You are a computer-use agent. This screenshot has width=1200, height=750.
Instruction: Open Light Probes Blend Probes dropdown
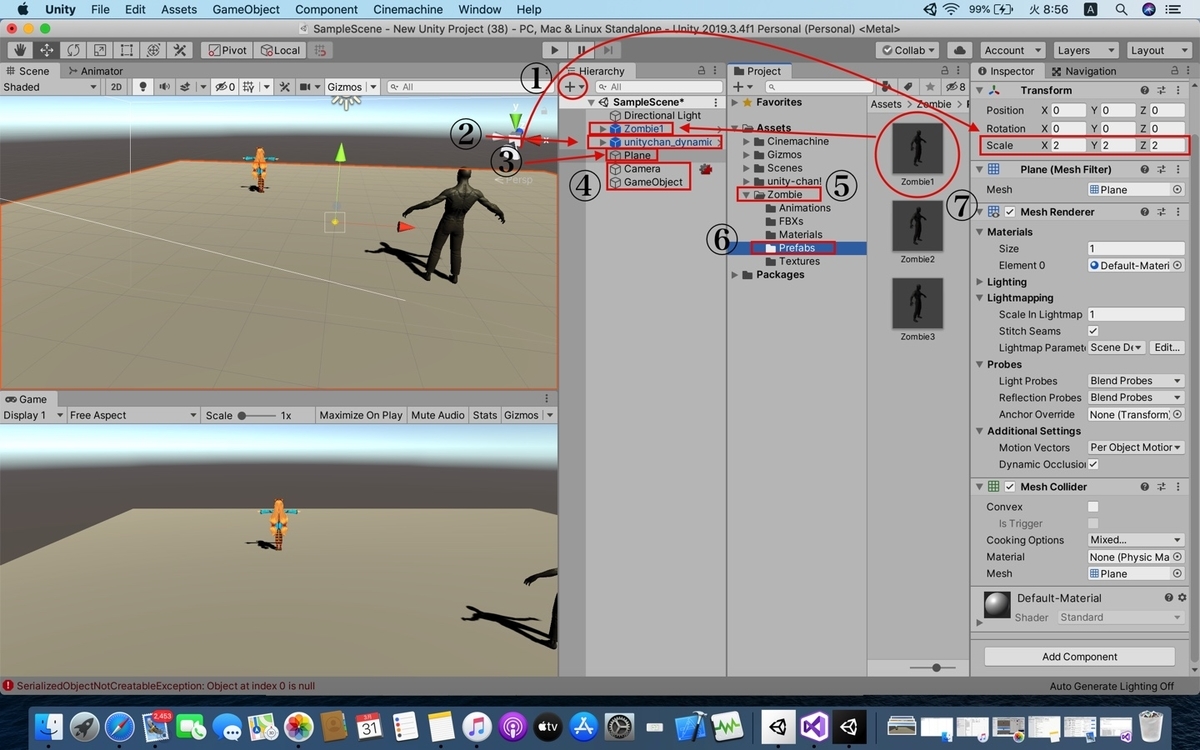tap(1136, 381)
